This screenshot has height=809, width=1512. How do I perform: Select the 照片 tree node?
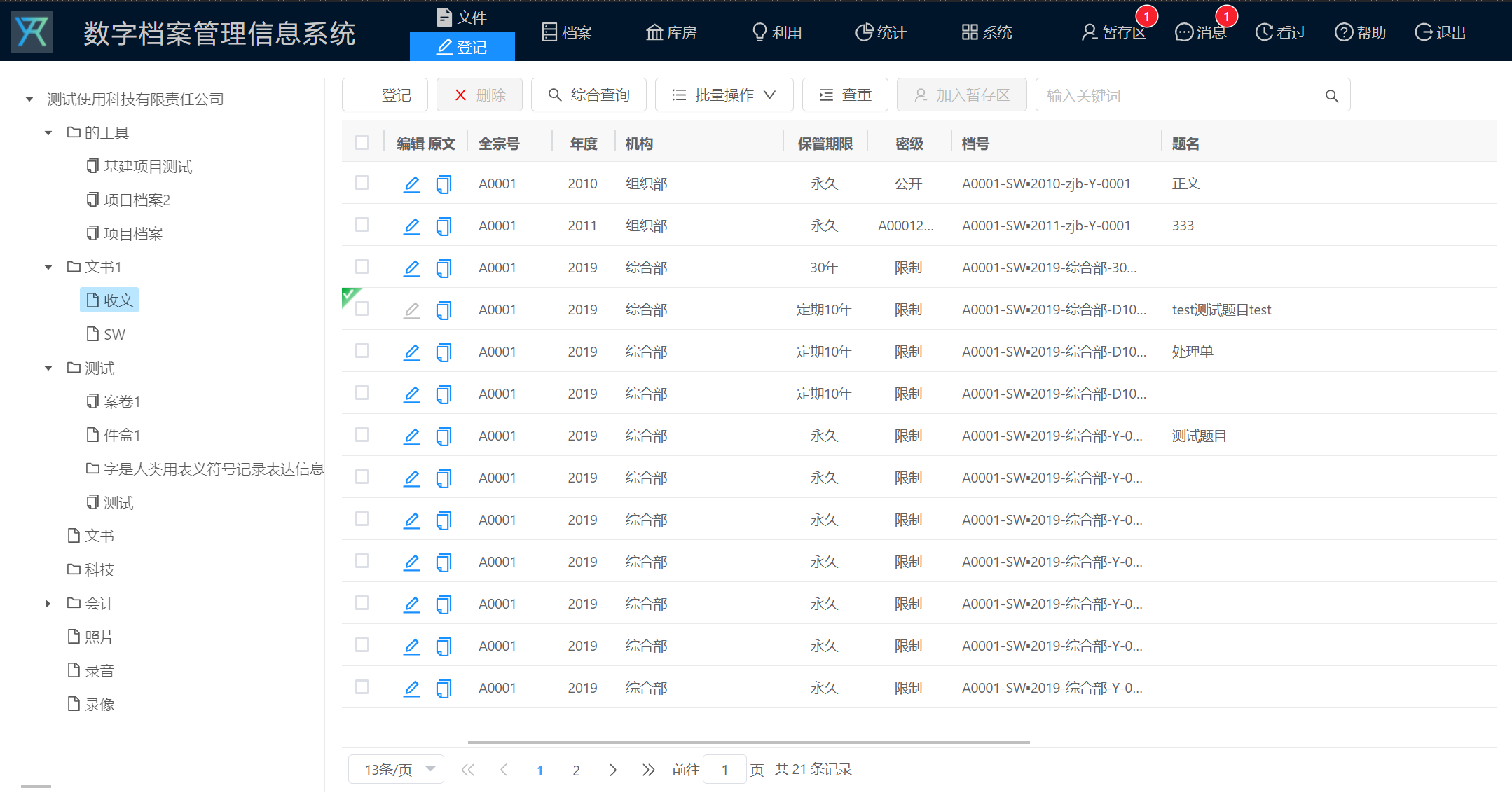90,637
